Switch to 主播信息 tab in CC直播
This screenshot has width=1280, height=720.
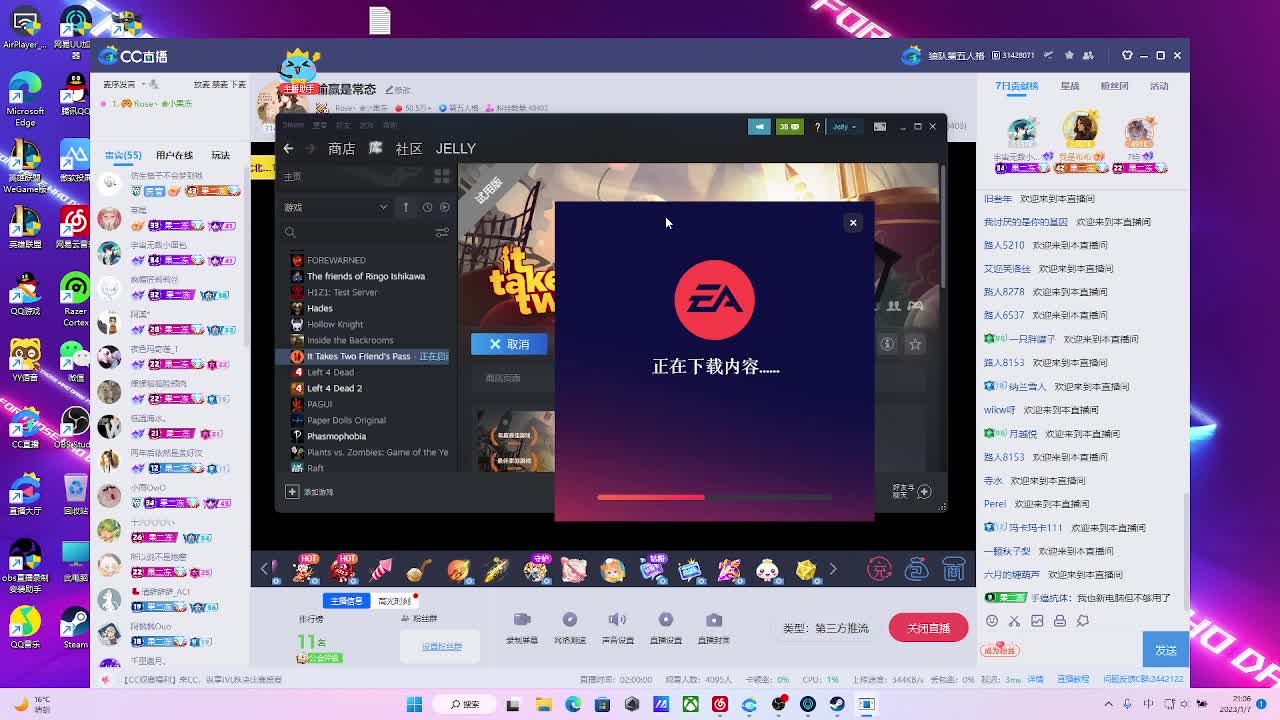click(346, 600)
